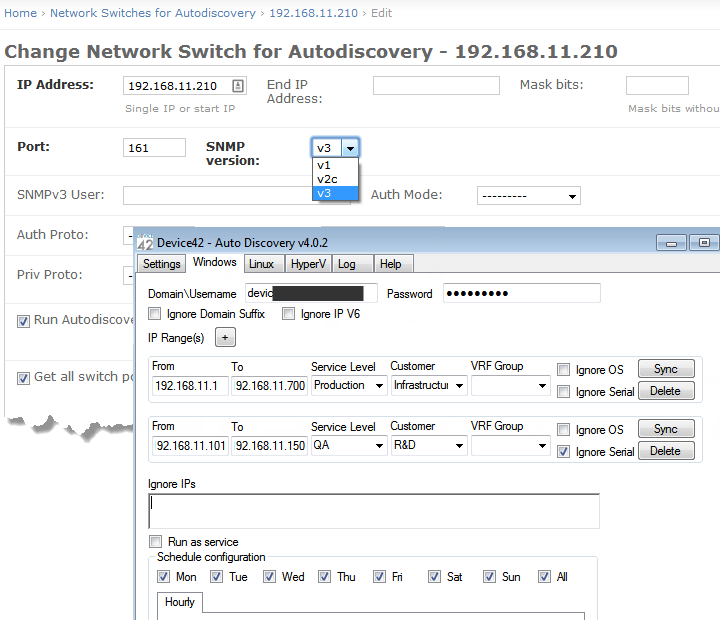Image resolution: width=720 pixels, height=620 pixels.
Task: Click the Device42 app icon in title bar
Action: [145, 242]
